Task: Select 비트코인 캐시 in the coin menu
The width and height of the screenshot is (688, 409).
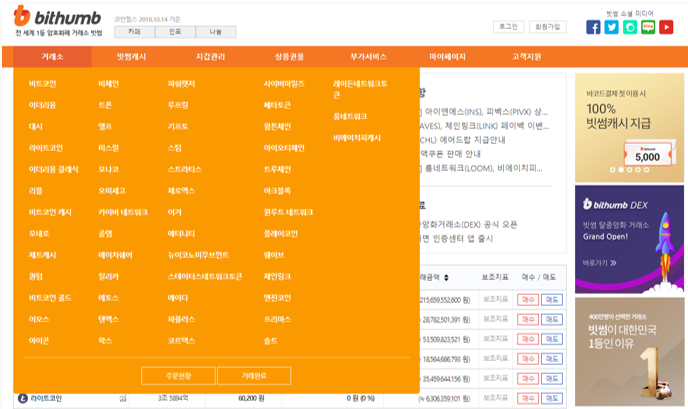Action: [x=50, y=212]
